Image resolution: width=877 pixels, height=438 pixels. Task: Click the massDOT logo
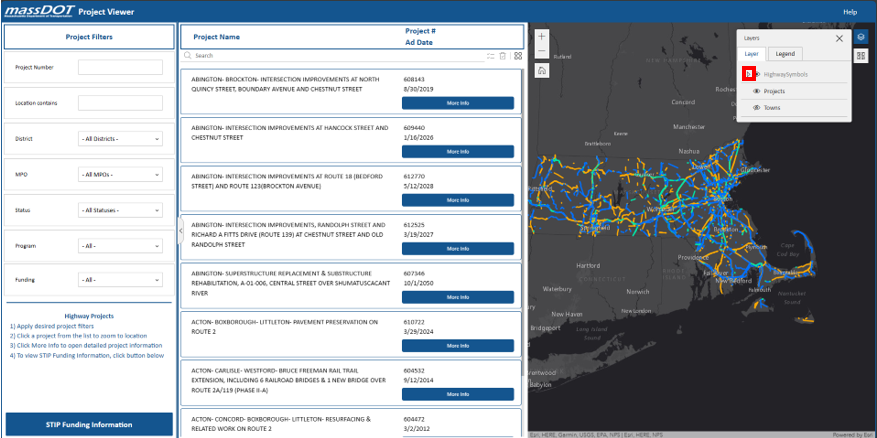coord(39,11)
